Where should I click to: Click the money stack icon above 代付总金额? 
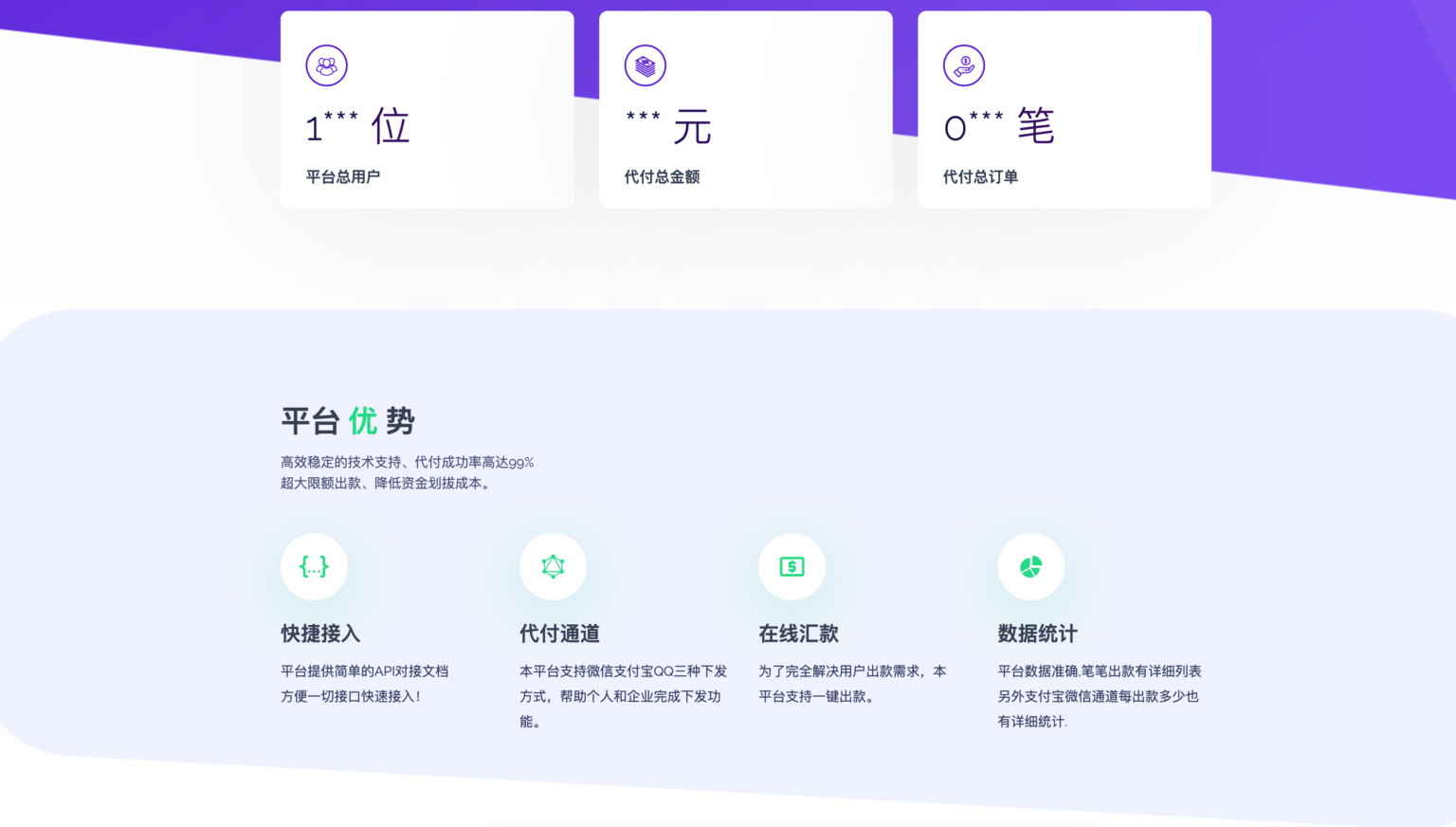(646, 65)
